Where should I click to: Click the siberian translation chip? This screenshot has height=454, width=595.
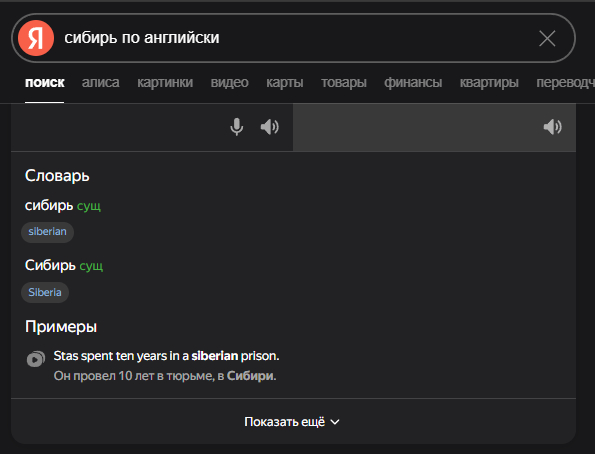click(x=47, y=232)
